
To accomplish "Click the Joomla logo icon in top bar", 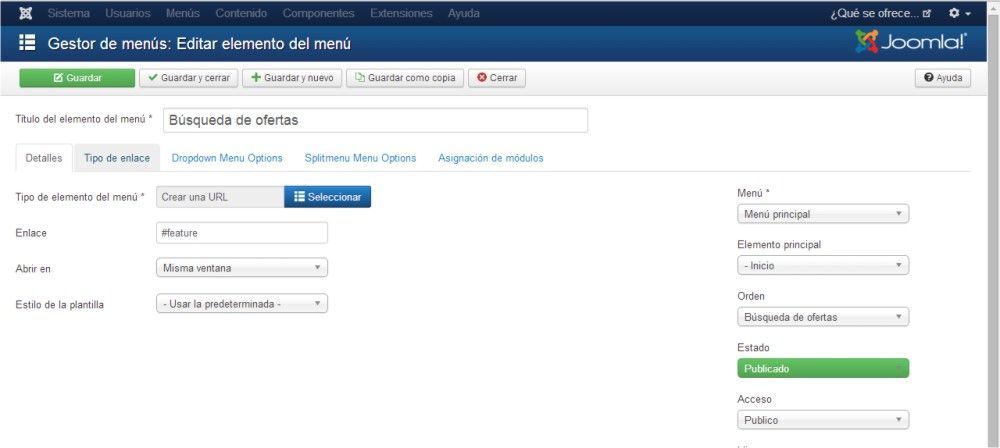I will point(26,13).
